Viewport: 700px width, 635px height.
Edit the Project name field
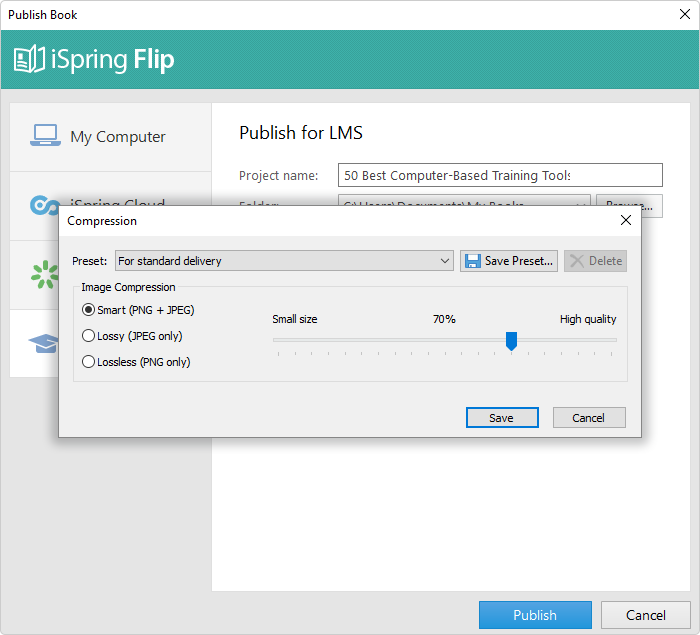[500, 175]
